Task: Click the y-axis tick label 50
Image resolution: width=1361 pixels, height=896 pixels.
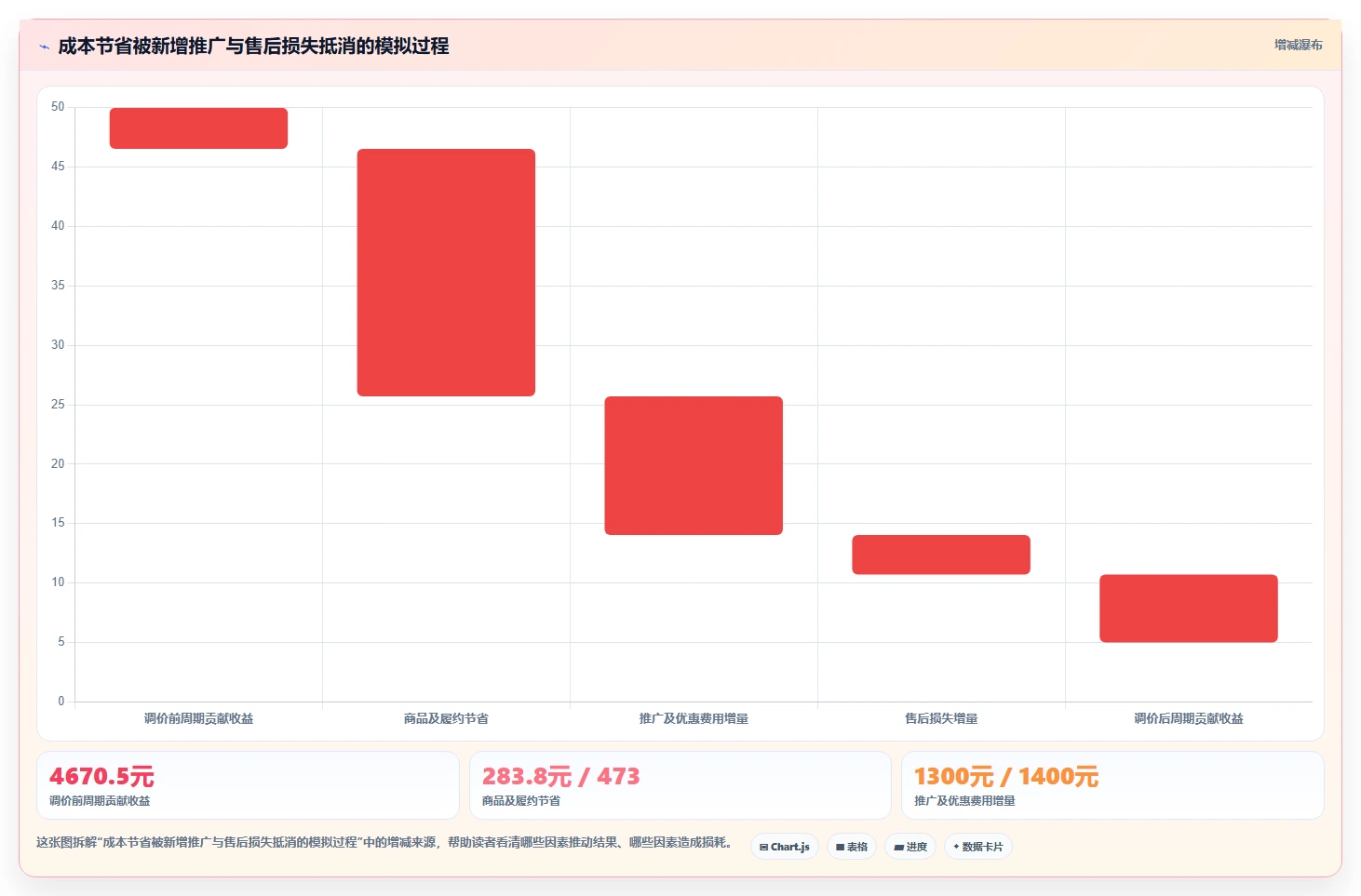Action: pos(58,107)
